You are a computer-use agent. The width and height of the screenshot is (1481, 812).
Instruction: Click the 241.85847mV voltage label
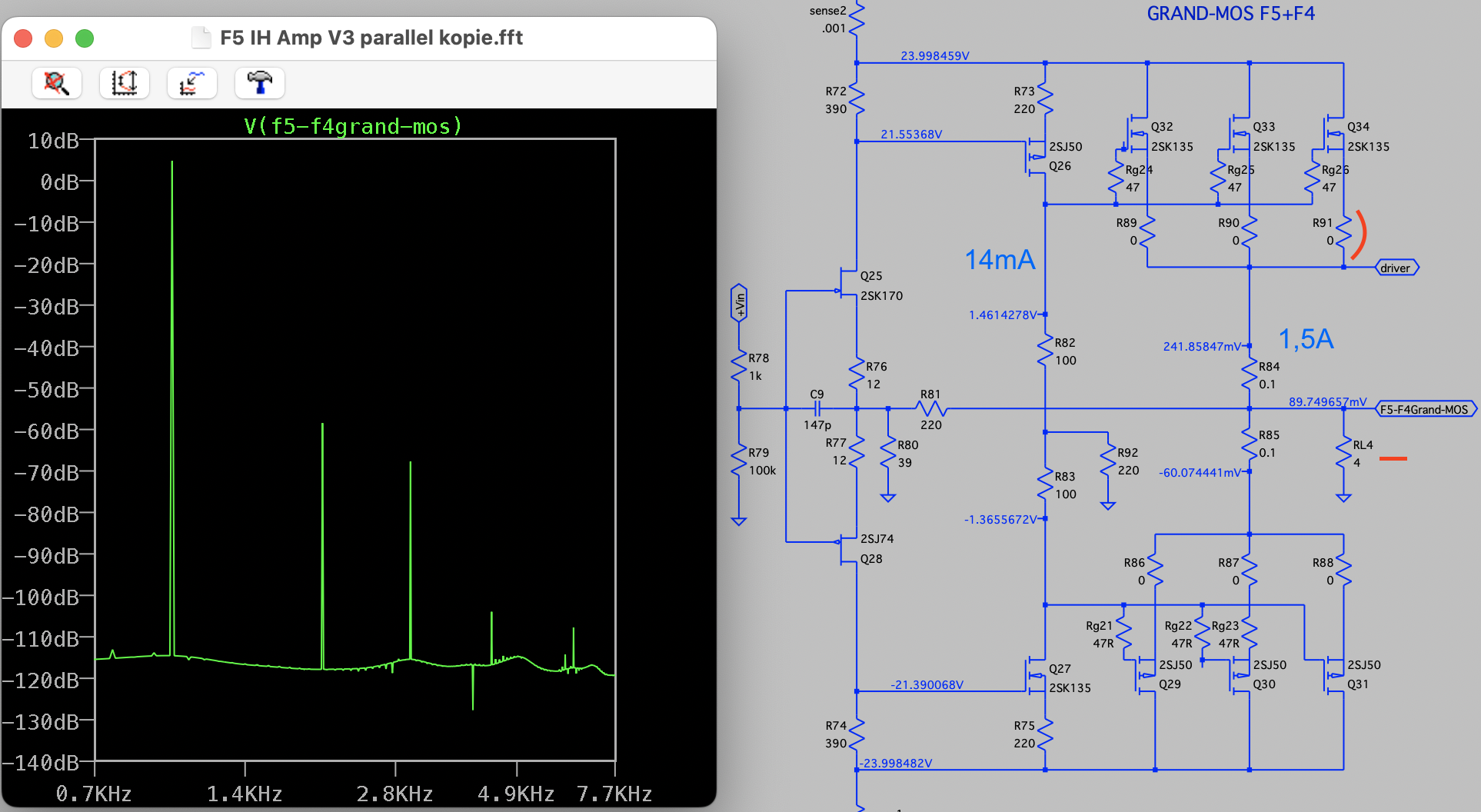1202,347
